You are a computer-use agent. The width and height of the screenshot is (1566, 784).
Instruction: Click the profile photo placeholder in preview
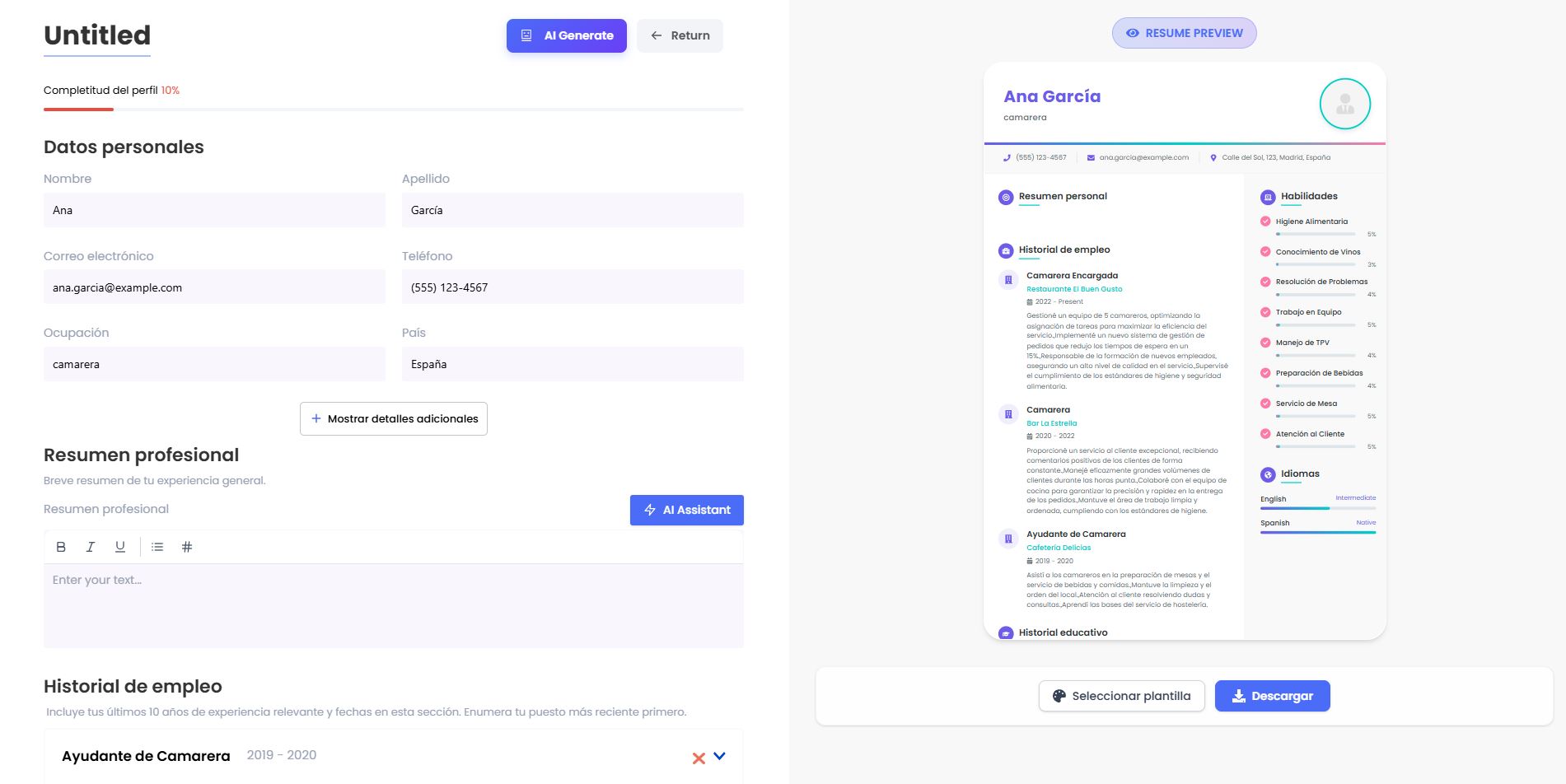pyautogui.click(x=1344, y=104)
